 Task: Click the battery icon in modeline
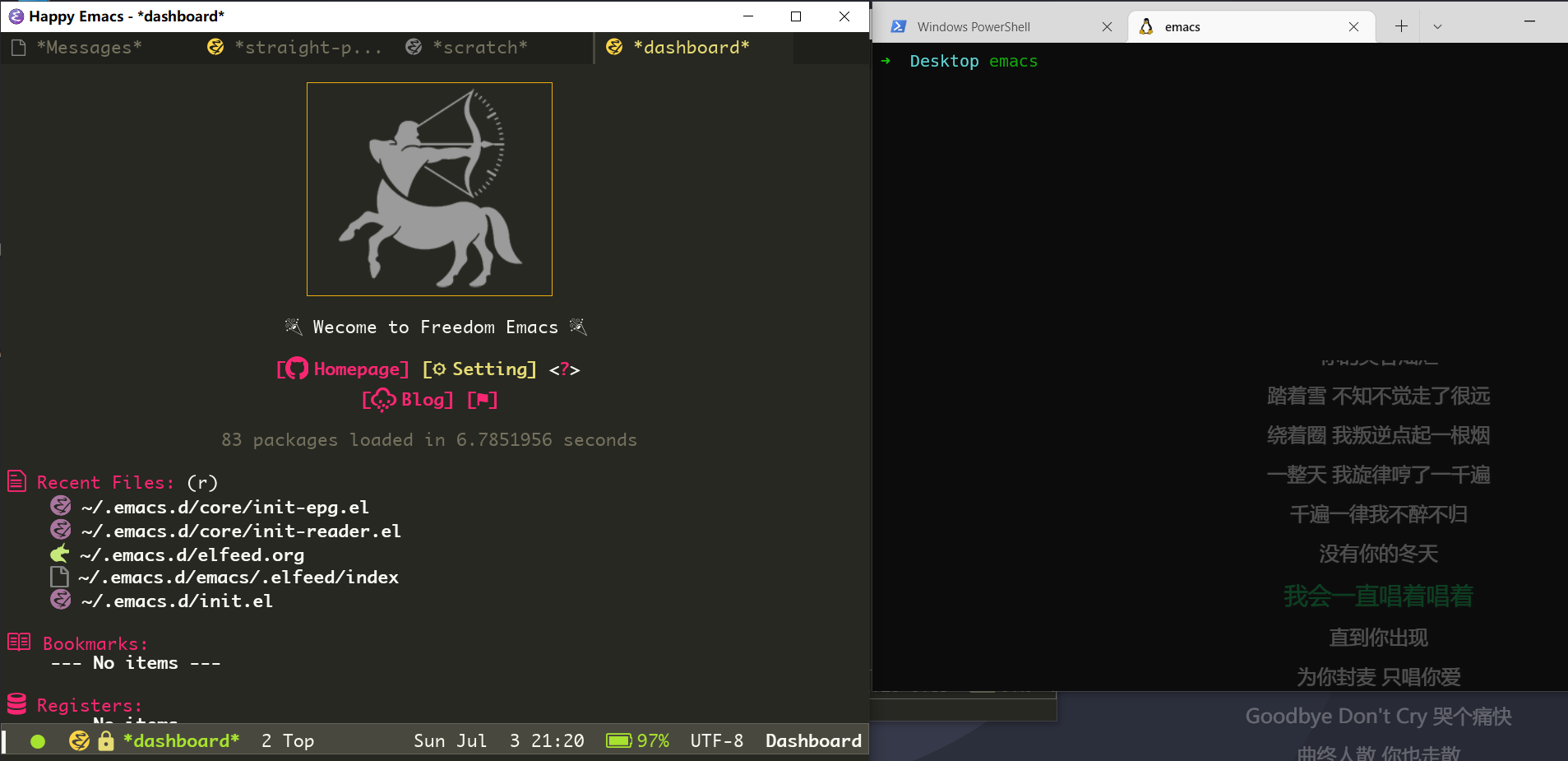click(619, 741)
